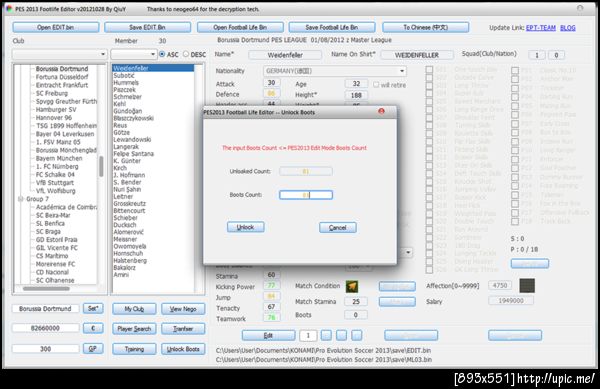Image resolution: width=600 pixels, height=389 pixels.
Task: Select SL Benfica in the club tree
Action: click(x=50, y=223)
